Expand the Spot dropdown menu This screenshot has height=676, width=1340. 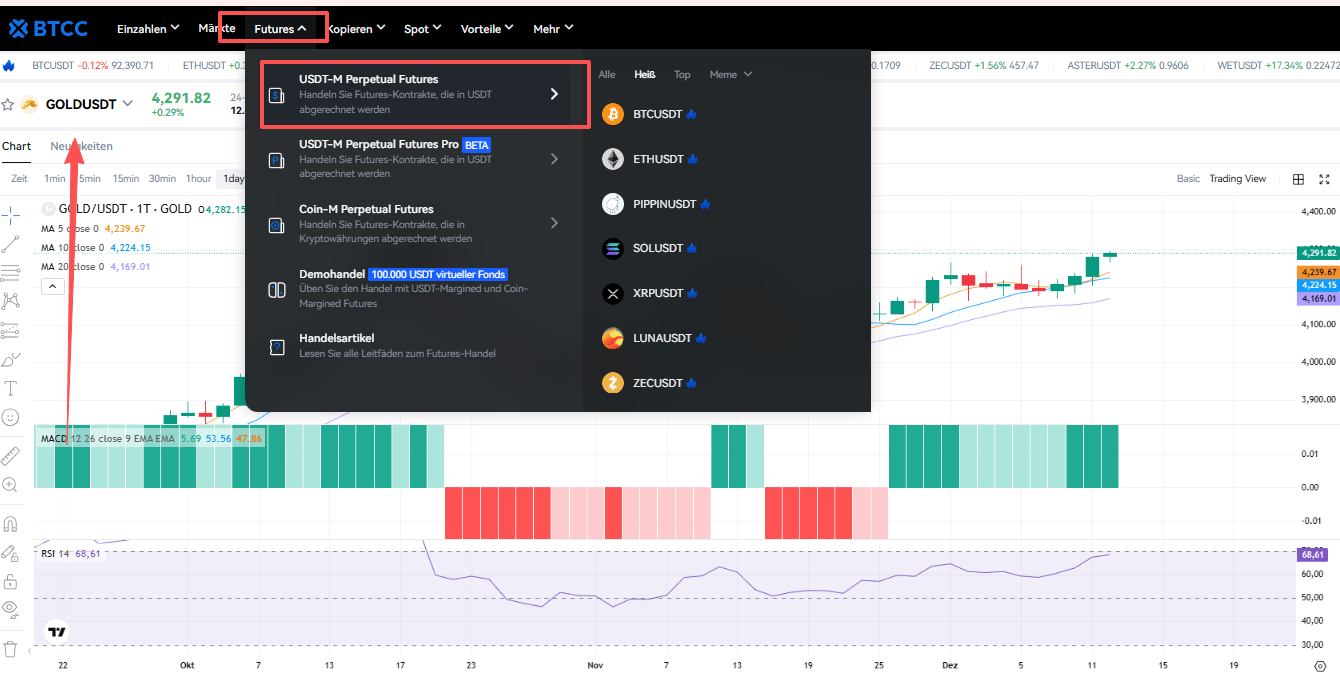[x=423, y=29]
